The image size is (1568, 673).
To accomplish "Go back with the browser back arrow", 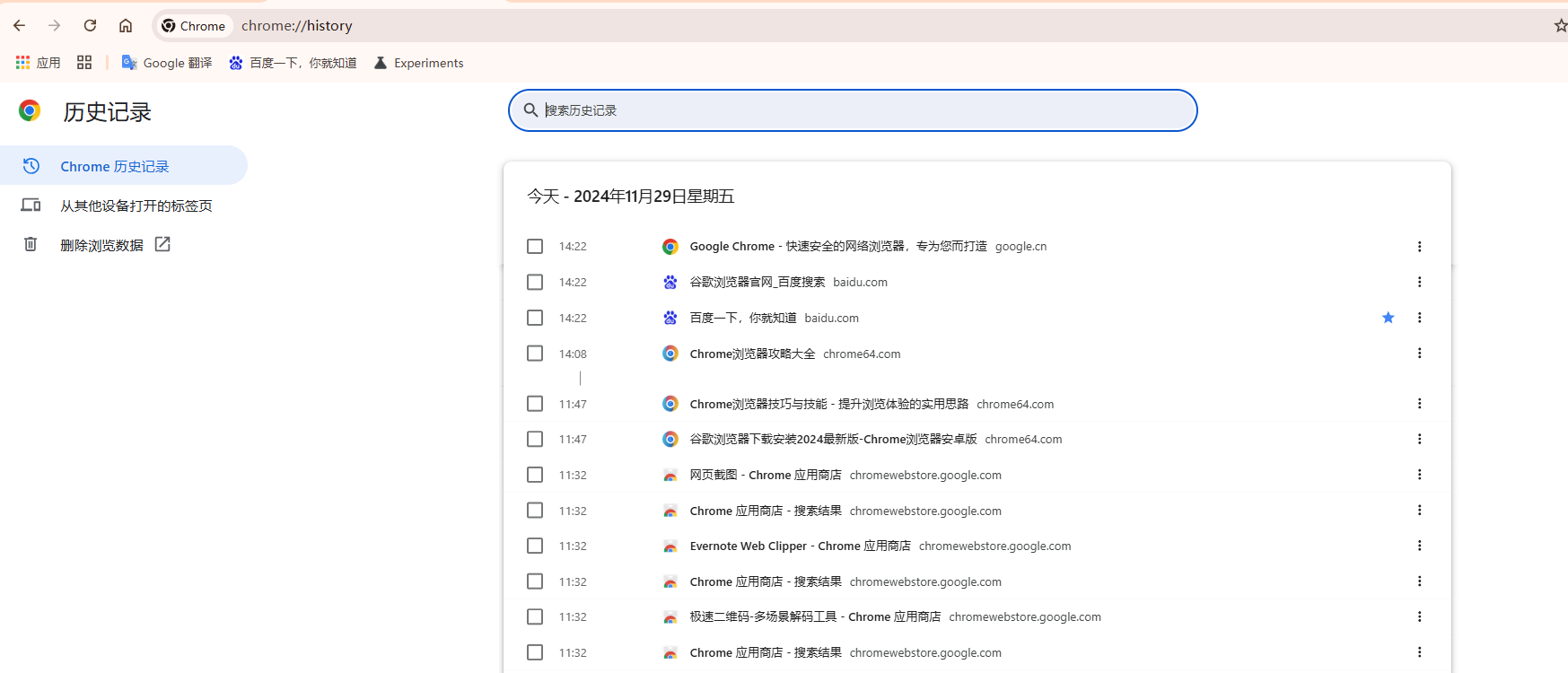I will click(x=20, y=25).
